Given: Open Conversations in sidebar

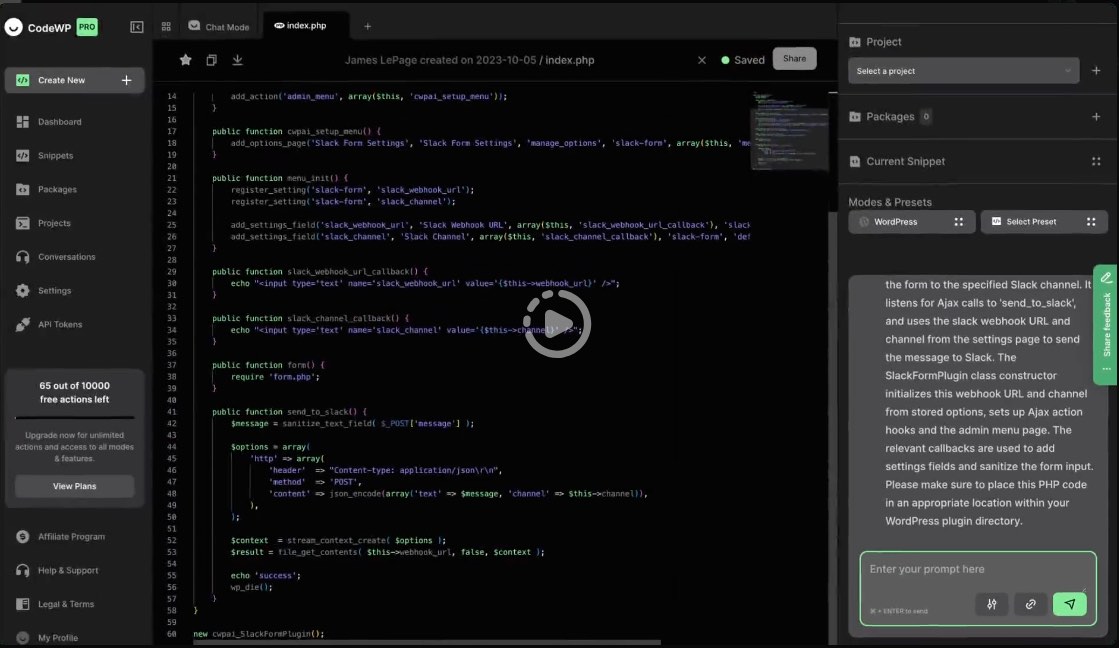Looking at the screenshot, I should pyautogui.click(x=66, y=257).
